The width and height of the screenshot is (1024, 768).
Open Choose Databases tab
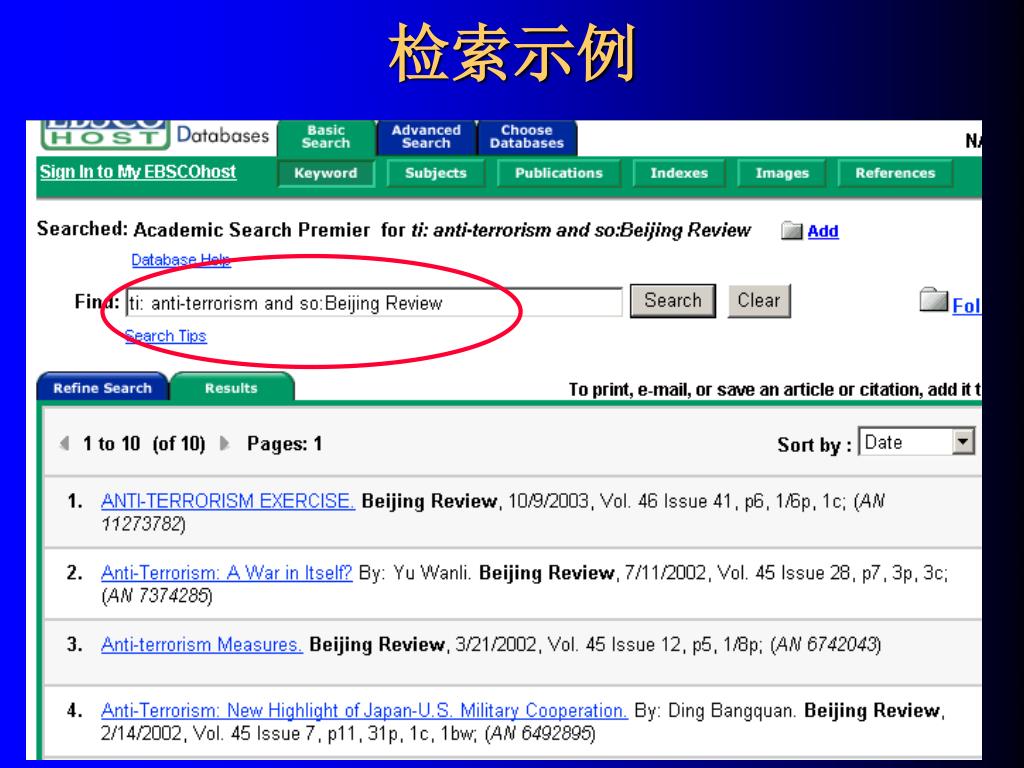click(x=526, y=137)
